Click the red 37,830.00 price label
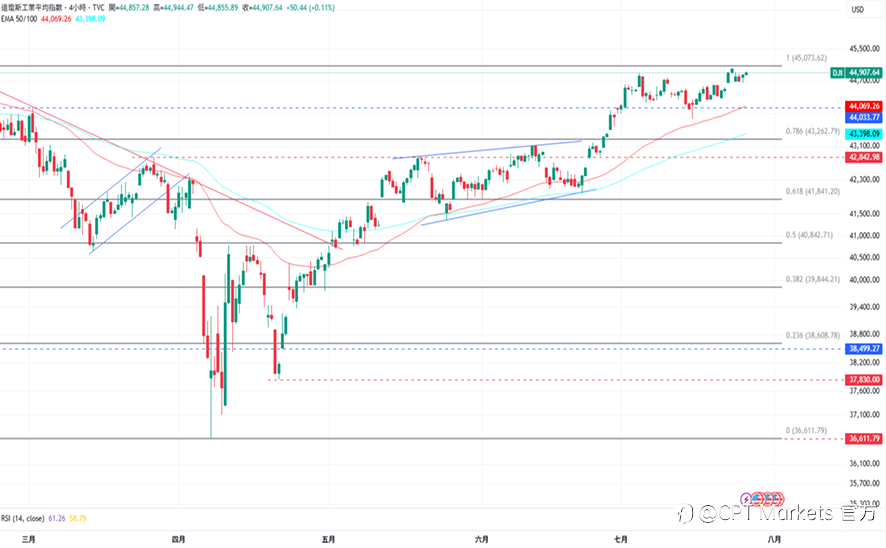The height and width of the screenshot is (548, 886). (x=863, y=380)
